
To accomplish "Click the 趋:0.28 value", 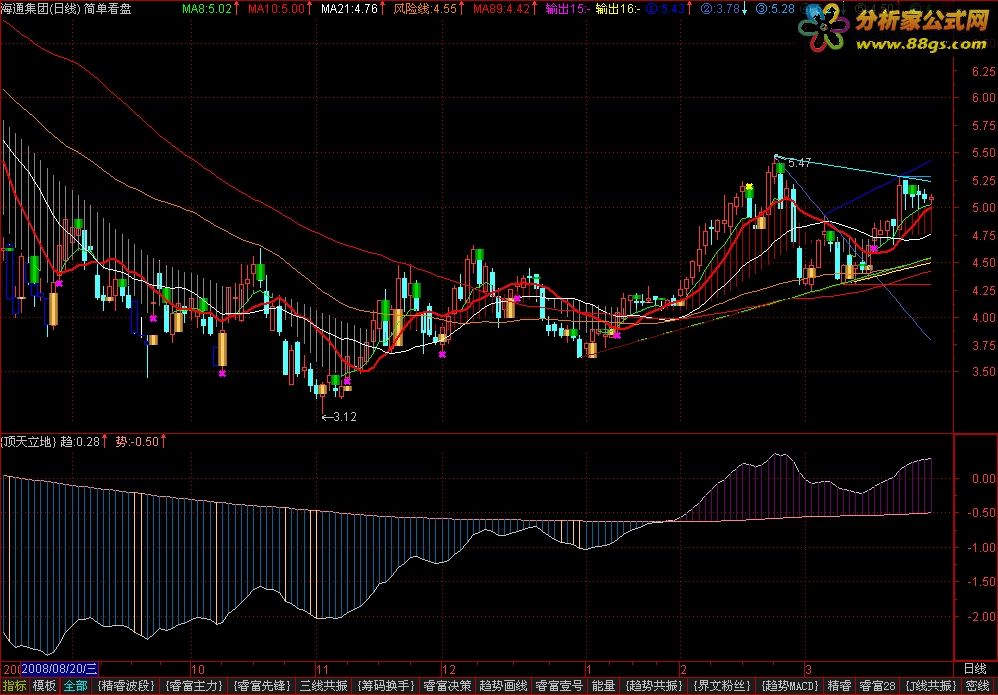I will coord(80,442).
